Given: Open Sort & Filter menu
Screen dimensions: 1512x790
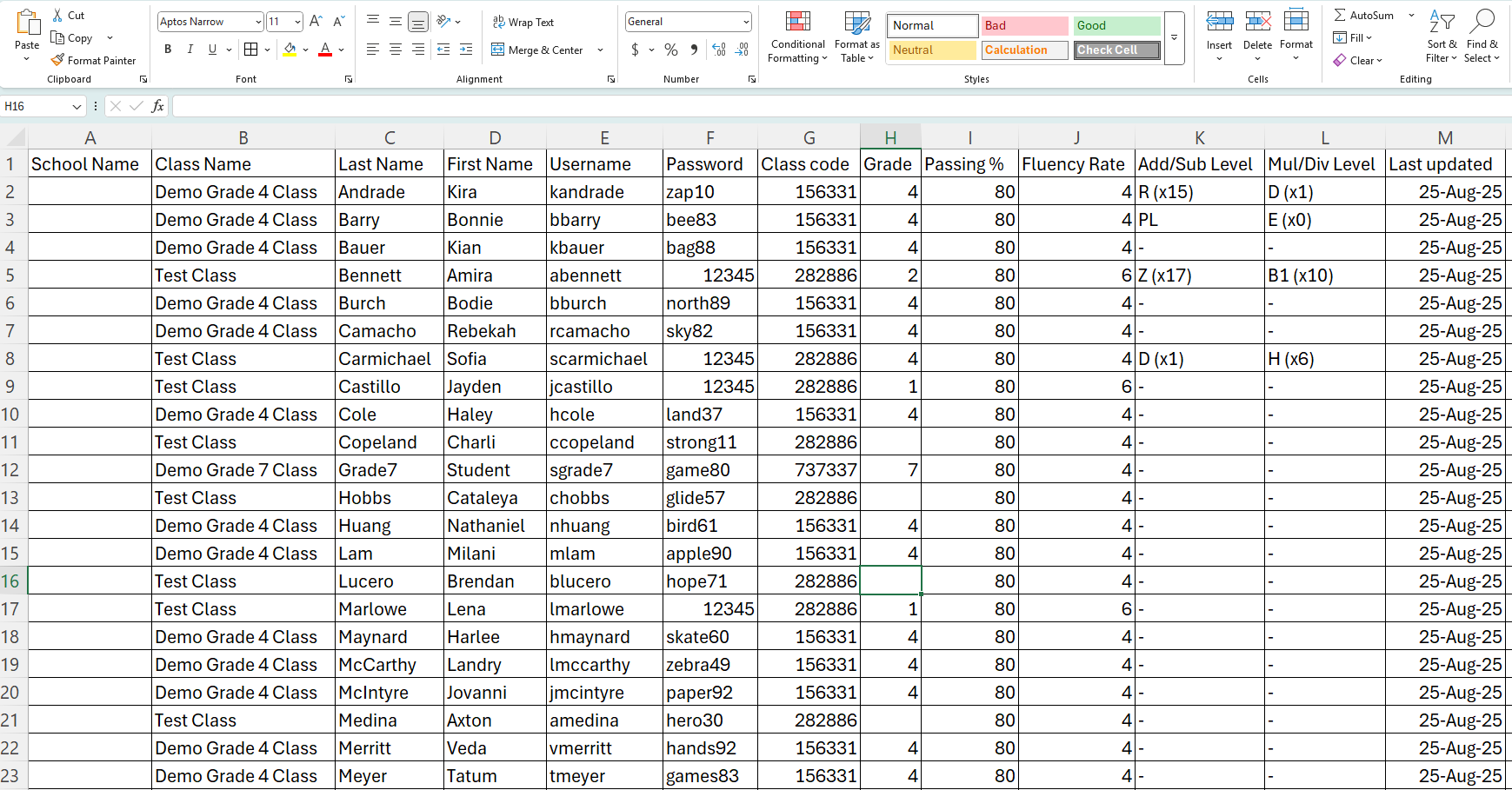Looking at the screenshot, I should [x=1442, y=37].
